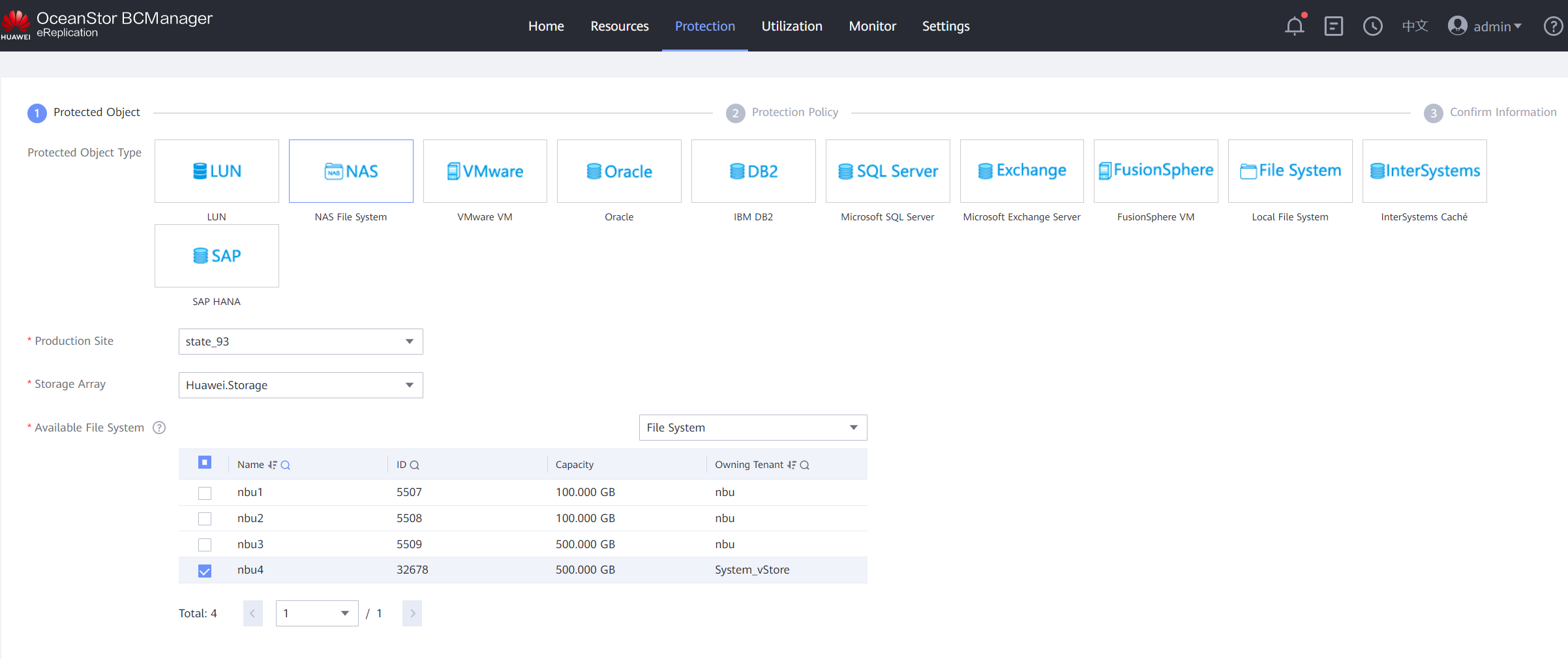Toggle the select-all checkbox in table header

pos(205,463)
